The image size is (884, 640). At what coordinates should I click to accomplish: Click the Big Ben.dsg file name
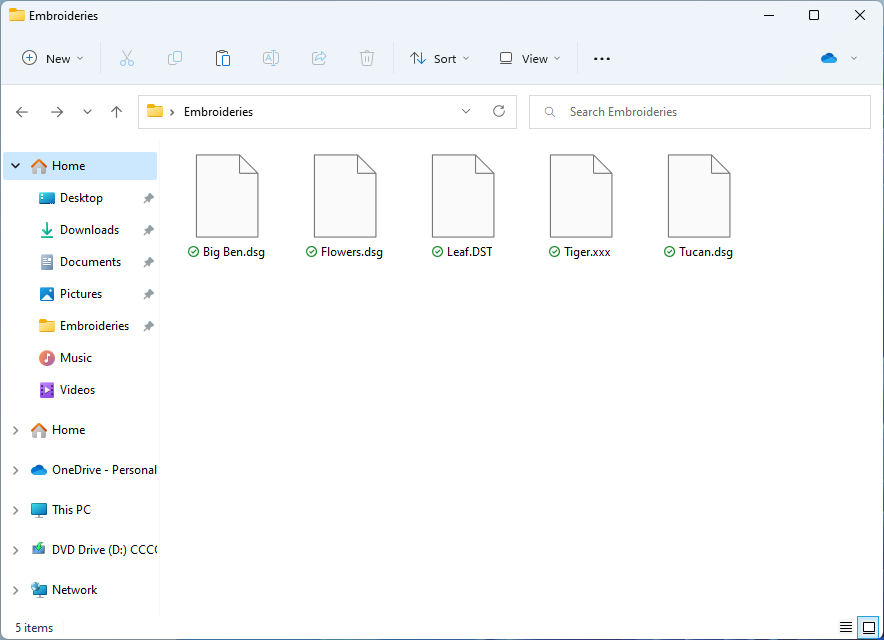(234, 252)
